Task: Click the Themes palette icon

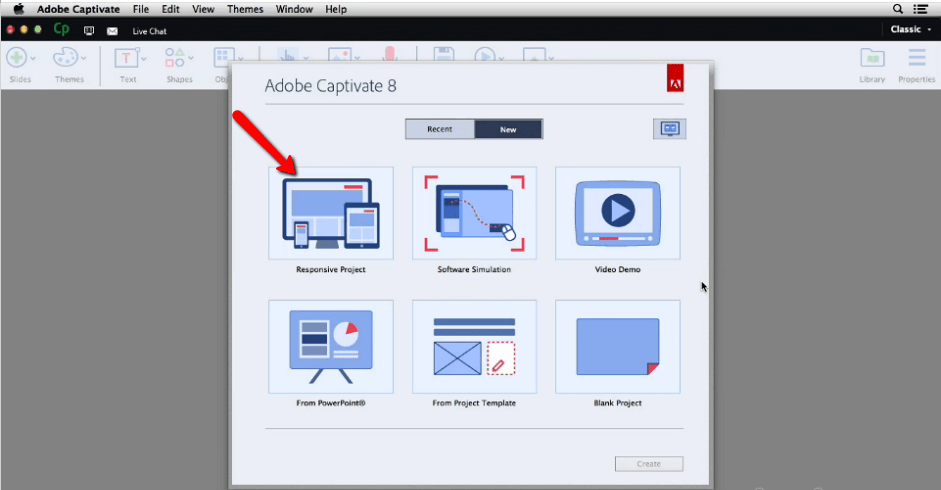Action: point(65,58)
